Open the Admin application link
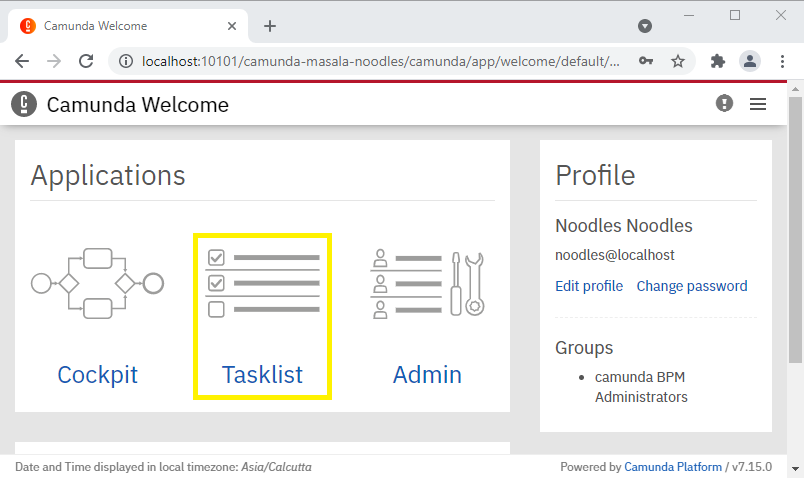This screenshot has width=804, height=478. point(427,375)
